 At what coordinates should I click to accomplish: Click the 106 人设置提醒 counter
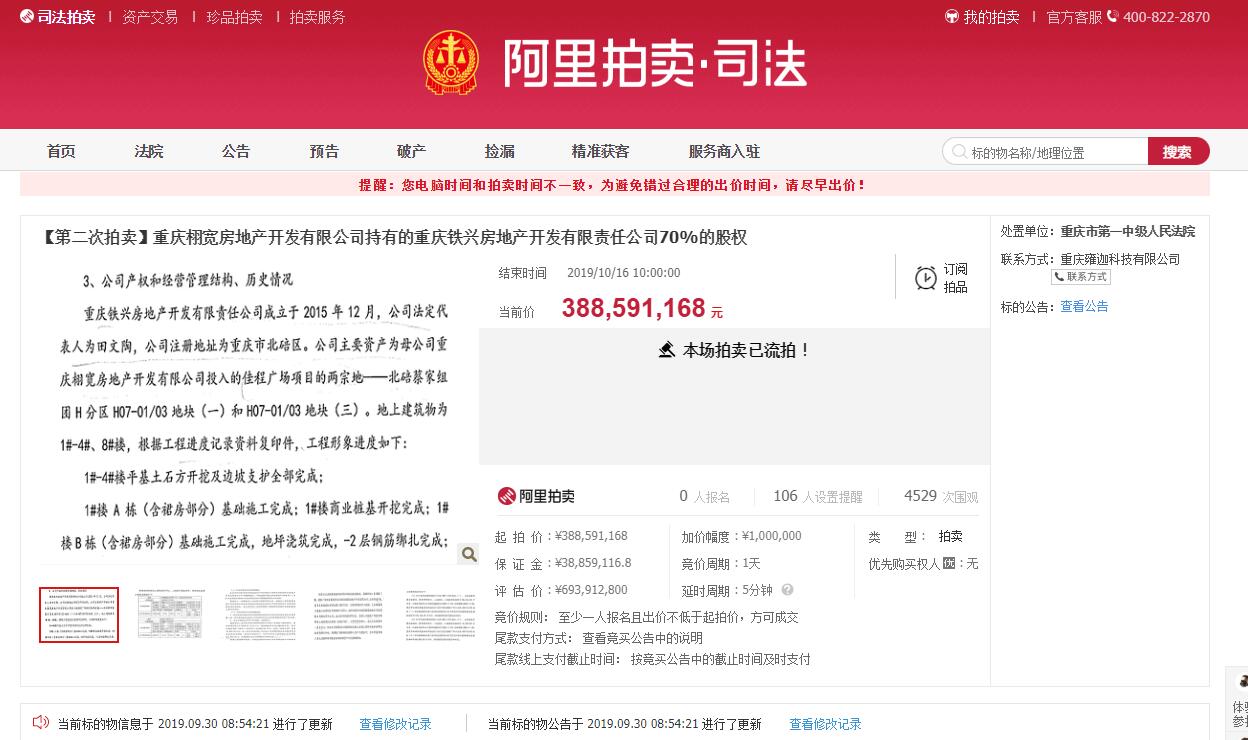pyautogui.click(x=817, y=496)
